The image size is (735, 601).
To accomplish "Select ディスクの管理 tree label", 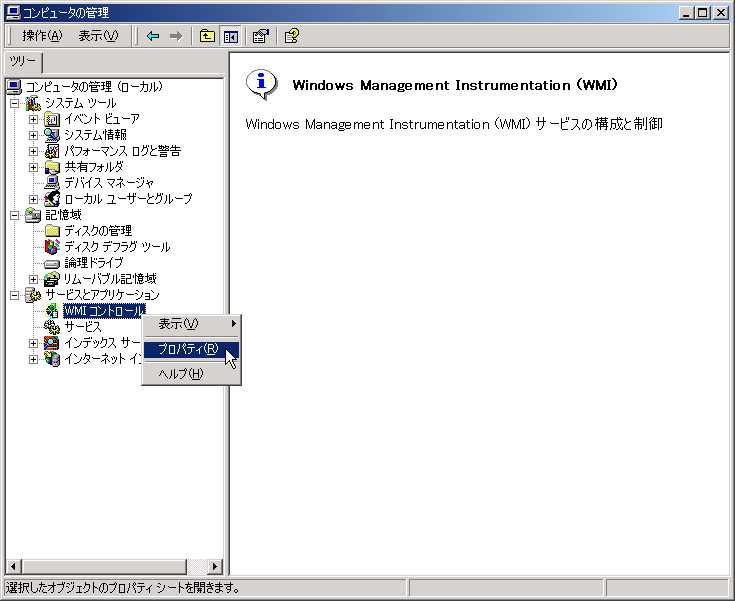I will (98, 231).
